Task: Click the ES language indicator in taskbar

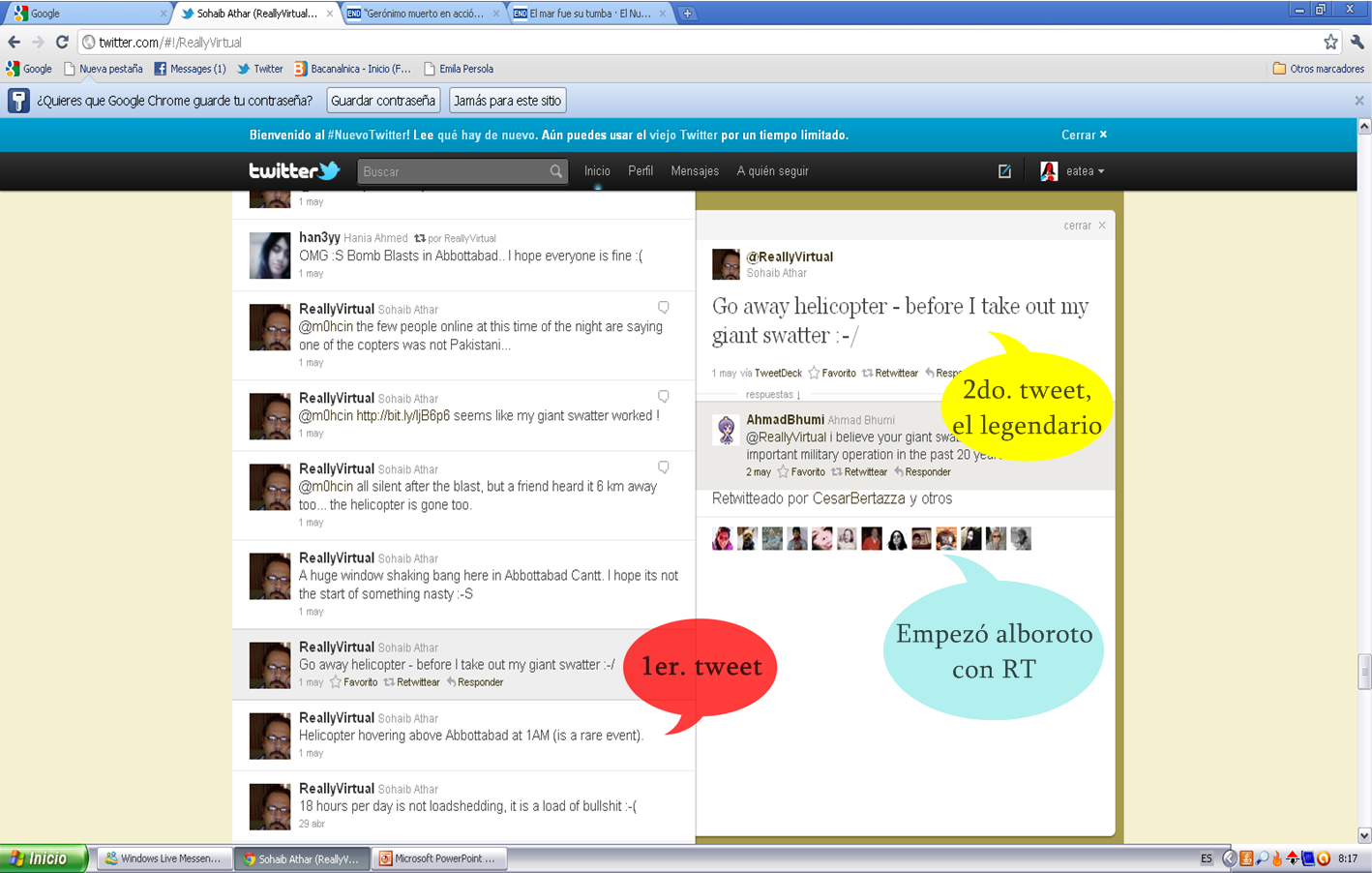Action: 1207,858
